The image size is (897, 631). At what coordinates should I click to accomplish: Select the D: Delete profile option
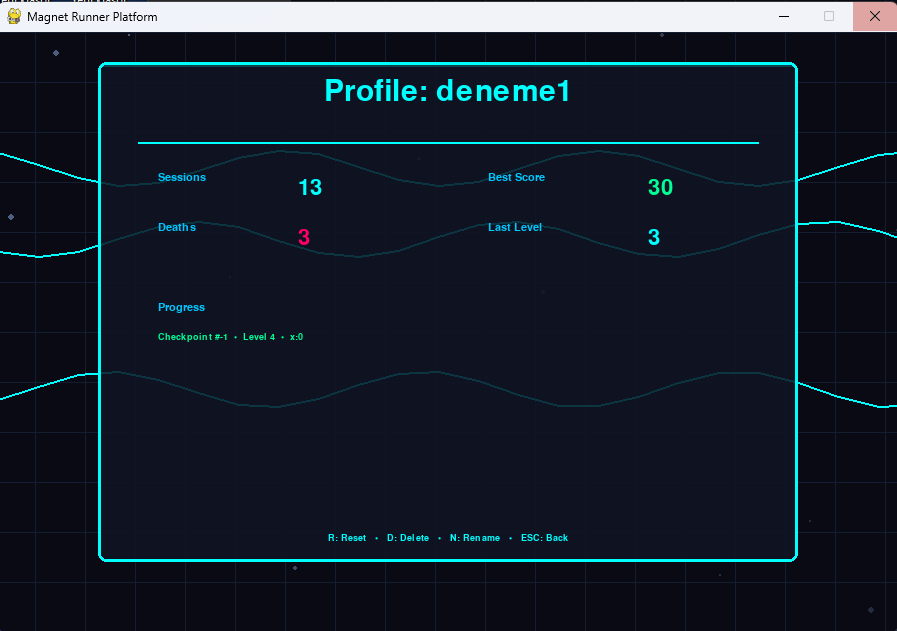point(408,538)
